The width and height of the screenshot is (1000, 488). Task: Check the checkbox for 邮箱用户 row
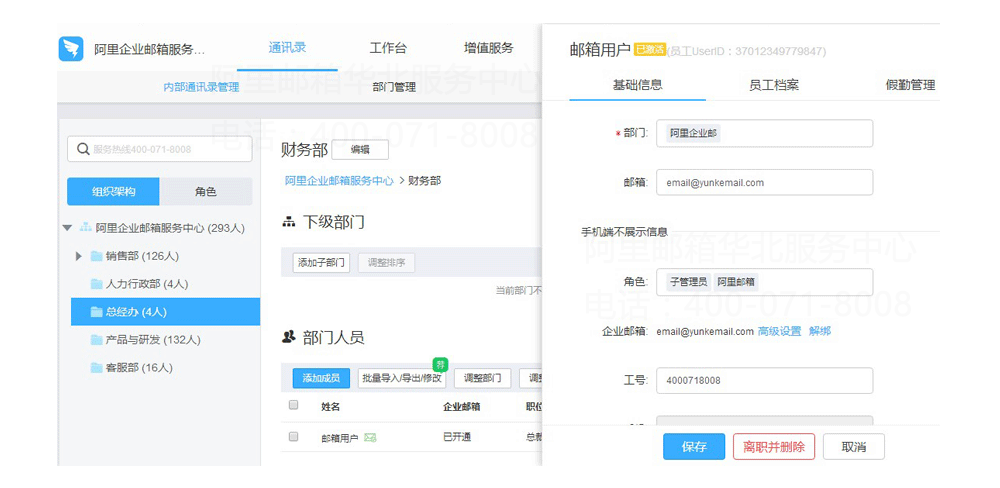(294, 437)
